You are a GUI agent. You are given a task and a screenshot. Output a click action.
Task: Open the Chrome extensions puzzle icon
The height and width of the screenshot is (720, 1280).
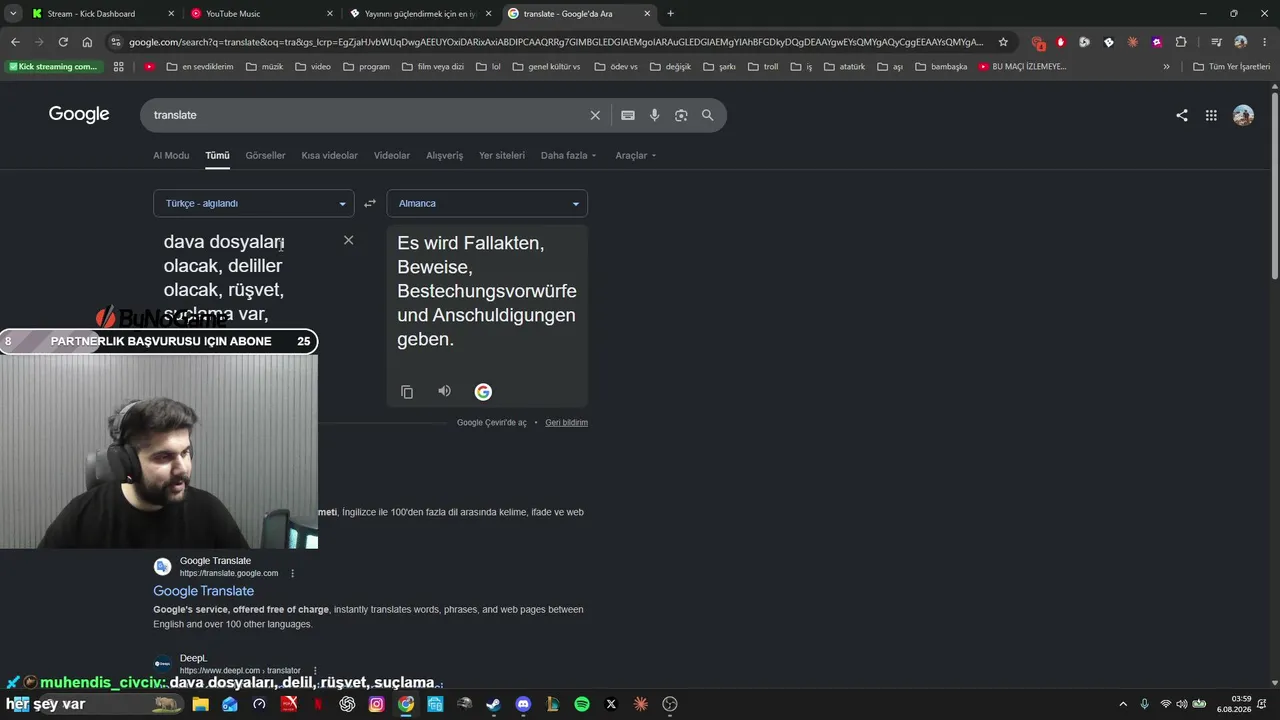coord(1181,42)
